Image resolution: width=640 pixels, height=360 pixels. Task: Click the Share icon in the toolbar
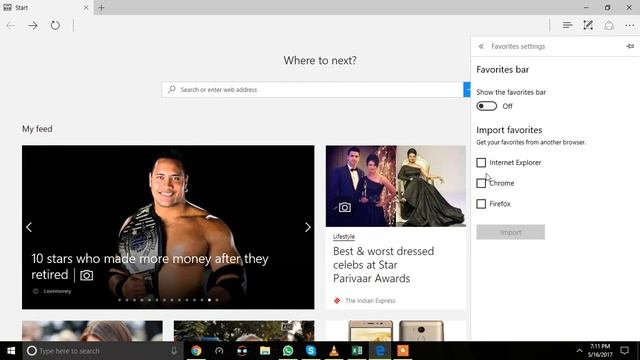point(609,25)
